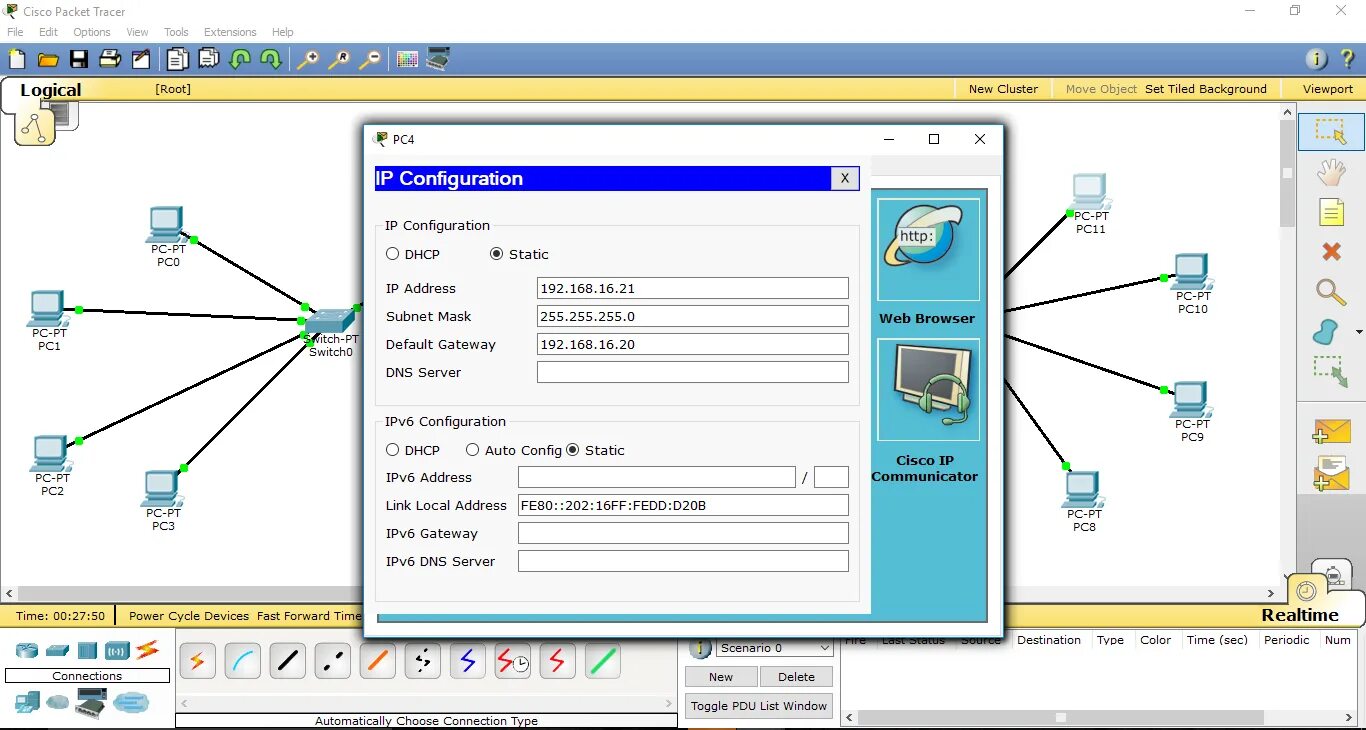Open the View menu
The height and width of the screenshot is (730, 1366).
click(x=137, y=32)
